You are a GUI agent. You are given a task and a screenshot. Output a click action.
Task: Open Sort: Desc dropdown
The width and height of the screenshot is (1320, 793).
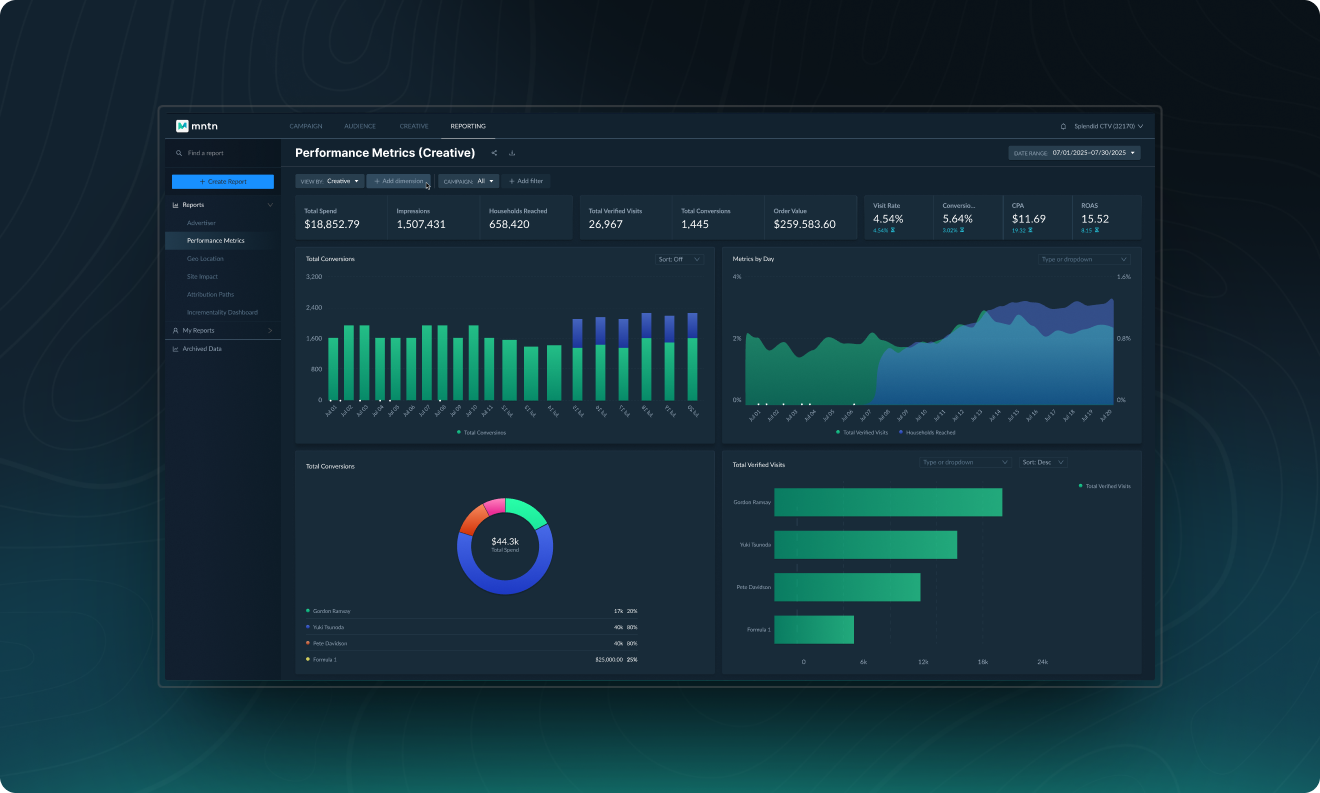tap(1044, 462)
